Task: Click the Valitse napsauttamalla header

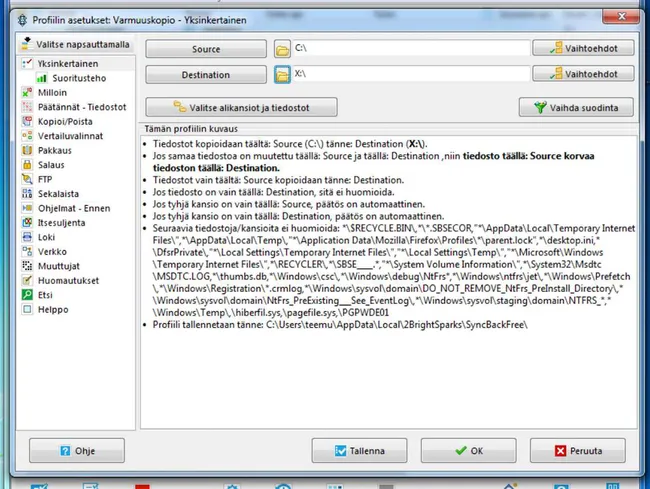Action: [x=76, y=44]
